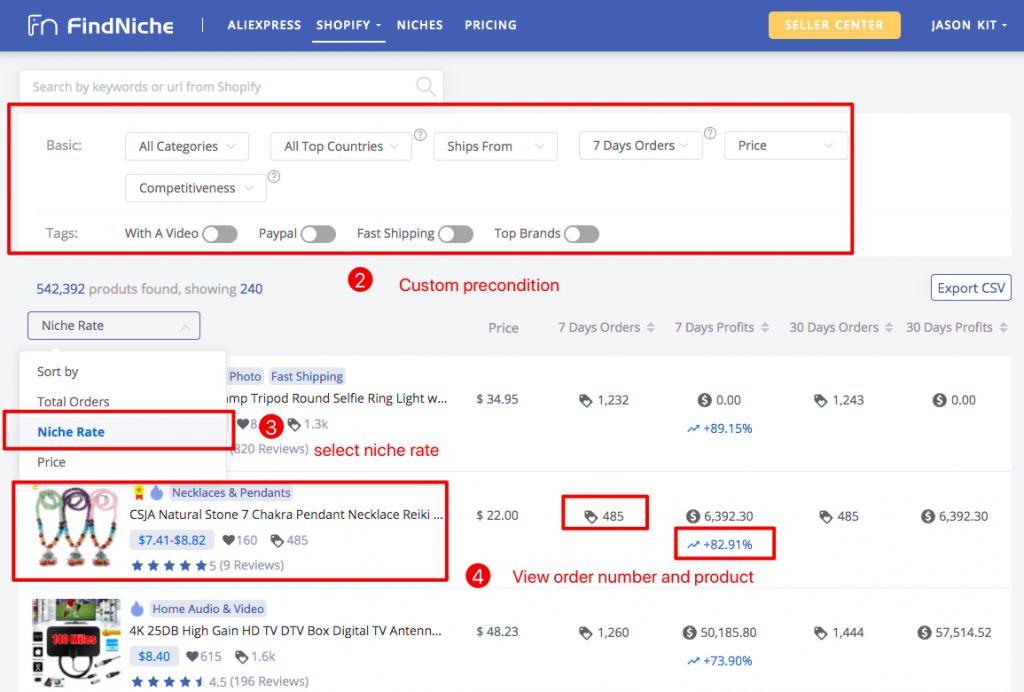Click the Necklaces & Pendants category tag

tap(231, 493)
